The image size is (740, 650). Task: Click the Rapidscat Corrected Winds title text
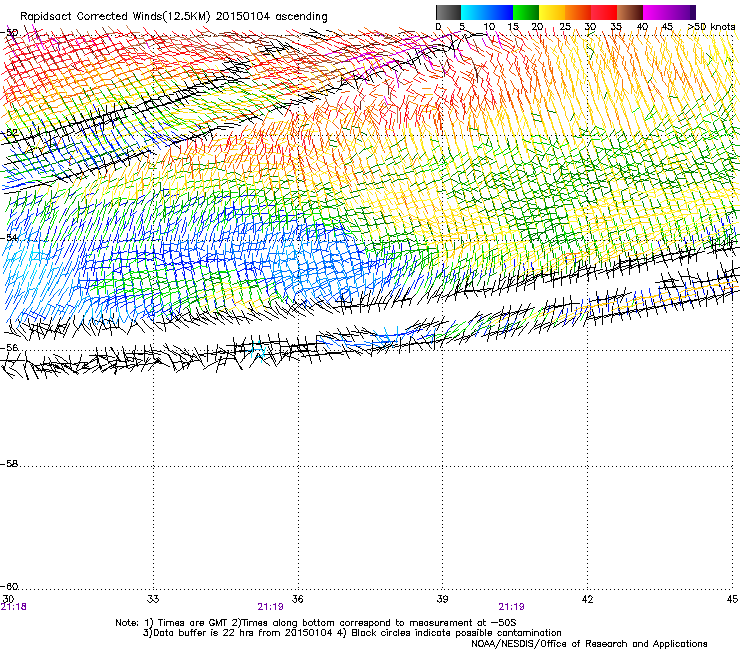point(174,16)
